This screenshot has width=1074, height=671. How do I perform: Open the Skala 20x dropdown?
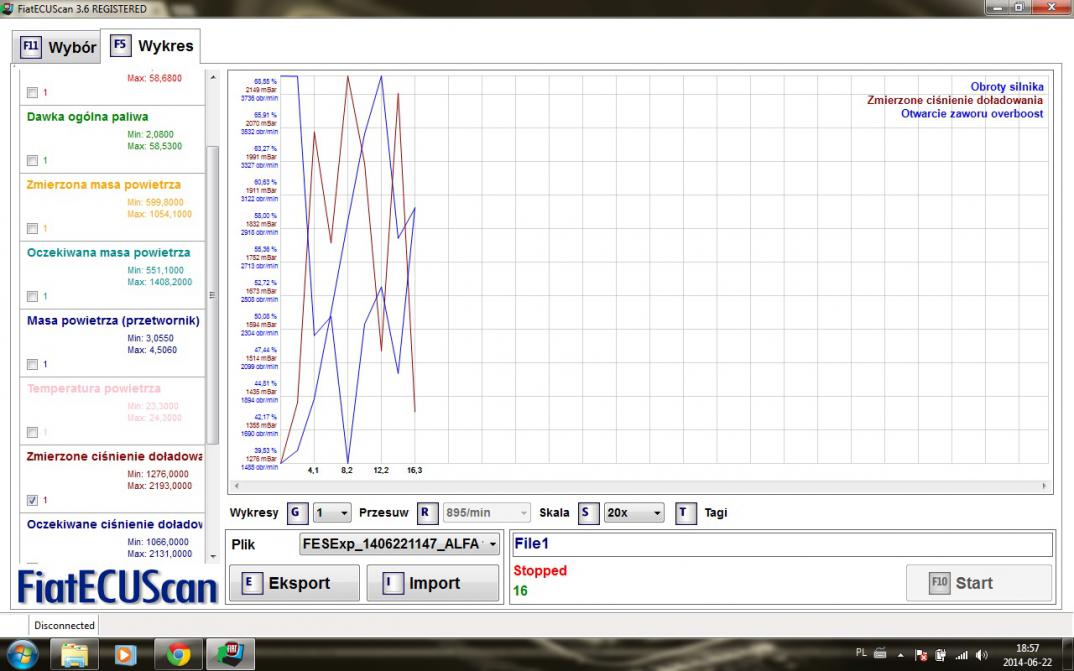[x=634, y=512]
